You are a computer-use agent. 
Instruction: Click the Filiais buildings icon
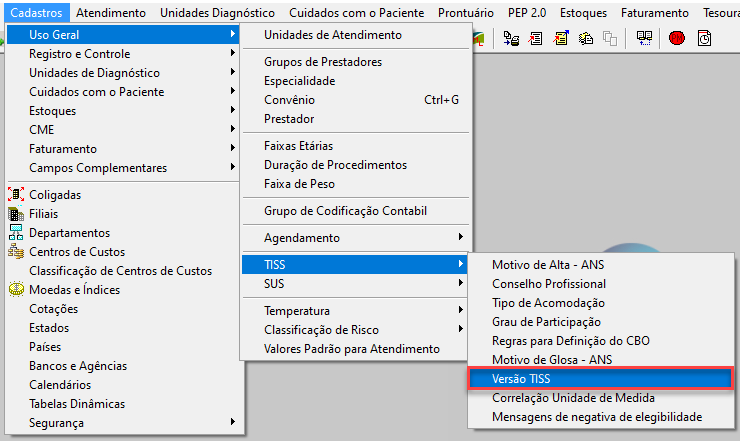(16, 214)
